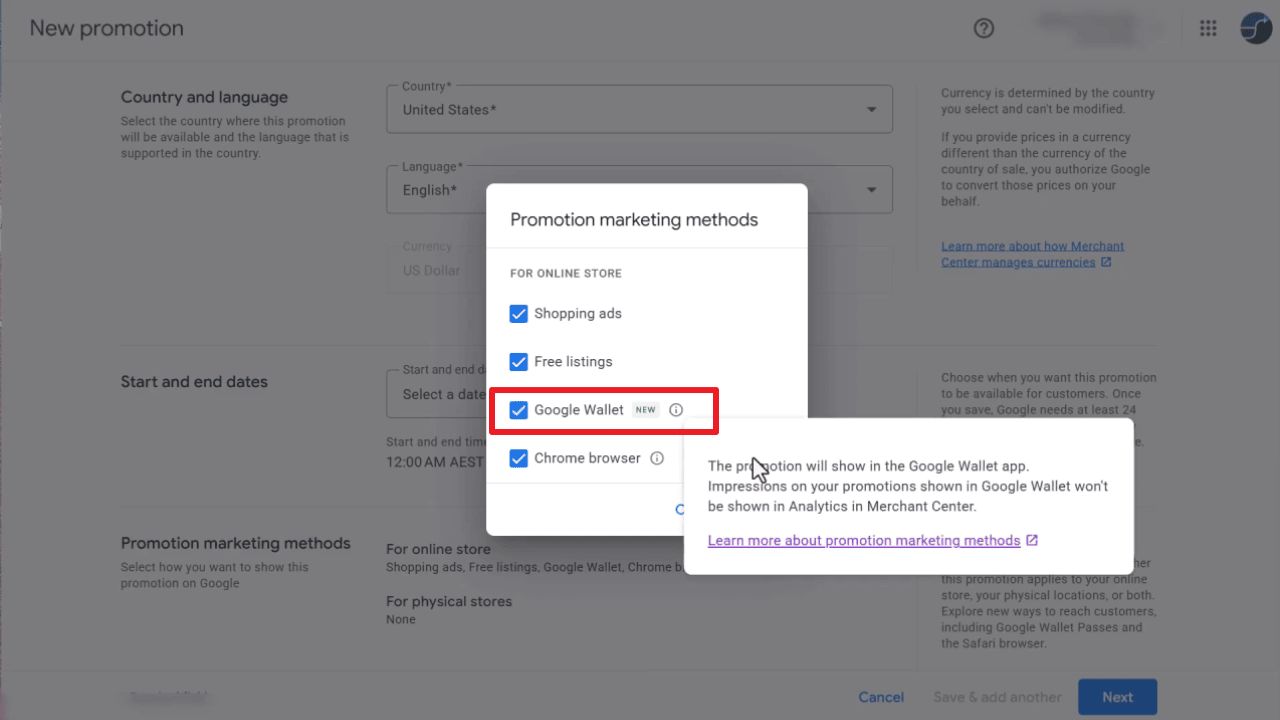The width and height of the screenshot is (1280, 720).
Task: Uncheck the Shopping ads checkbox
Action: [x=518, y=314]
